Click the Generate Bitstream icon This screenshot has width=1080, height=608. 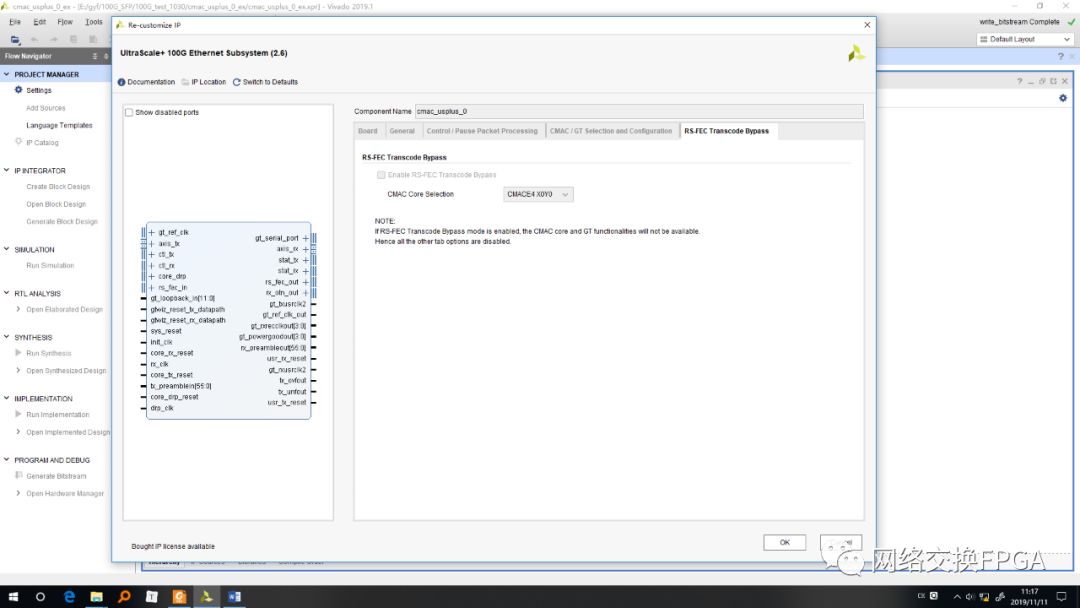pyautogui.click(x=19, y=475)
